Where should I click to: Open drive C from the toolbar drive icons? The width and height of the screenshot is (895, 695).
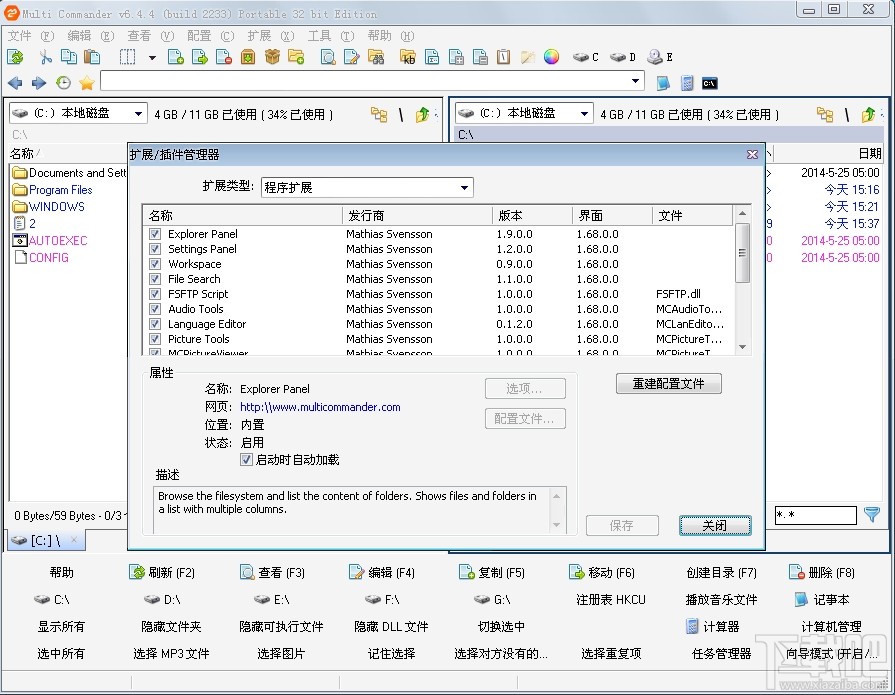point(584,57)
